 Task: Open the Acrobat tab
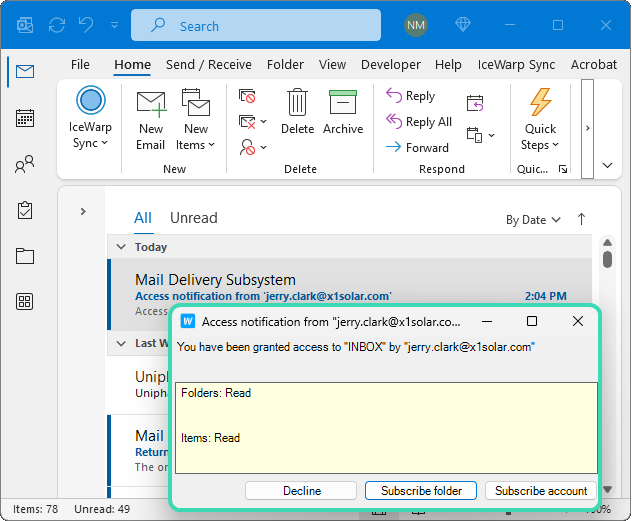[x=594, y=64]
